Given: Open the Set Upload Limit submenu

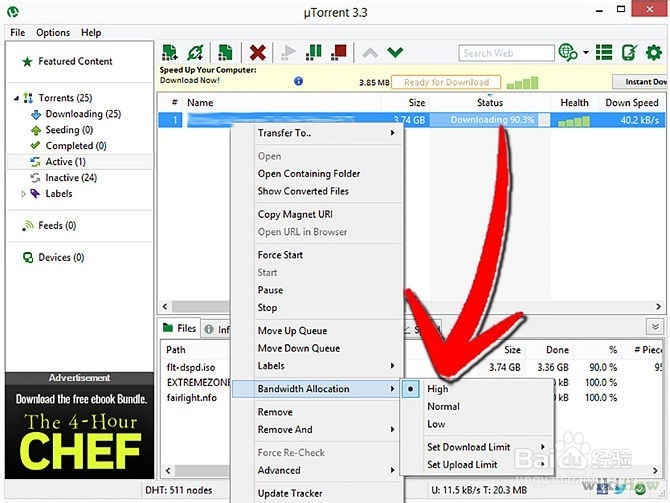Looking at the screenshot, I should (x=476, y=465).
